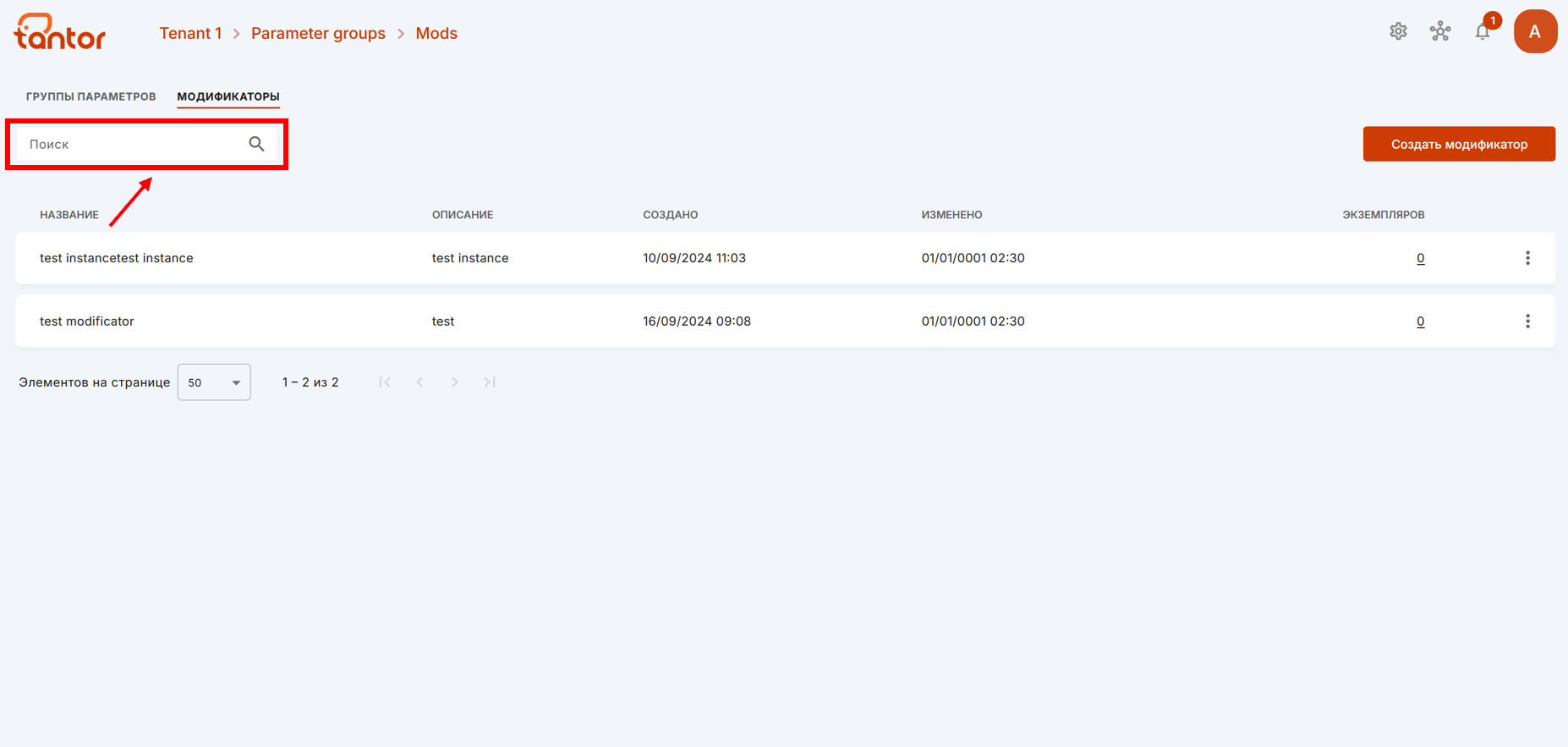Click instance count for test modificator
The image size is (1568, 747).
(1420, 321)
